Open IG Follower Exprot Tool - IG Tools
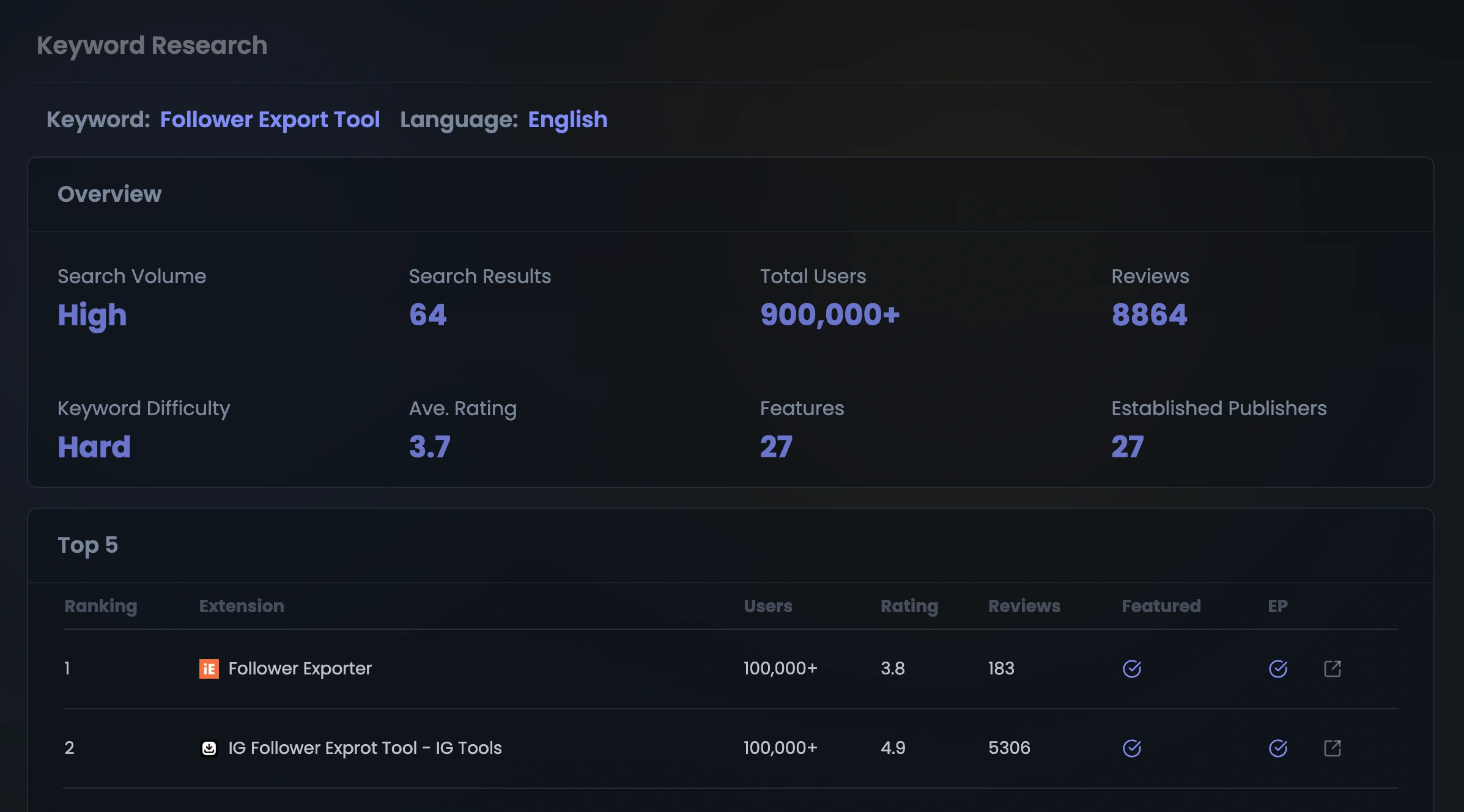The height and width of the screenshot is (812, 1464). tap(365, 748)
